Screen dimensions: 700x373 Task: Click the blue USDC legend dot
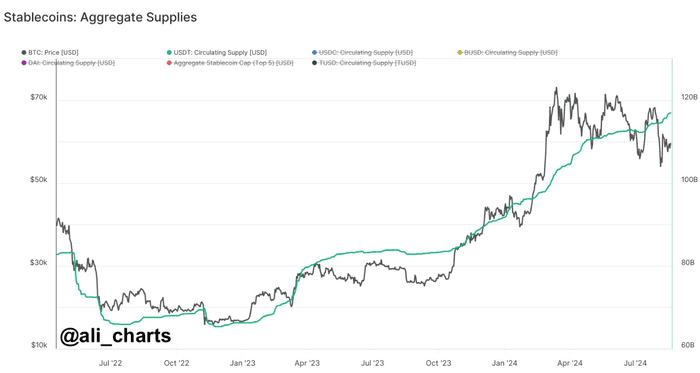point(315,53)
